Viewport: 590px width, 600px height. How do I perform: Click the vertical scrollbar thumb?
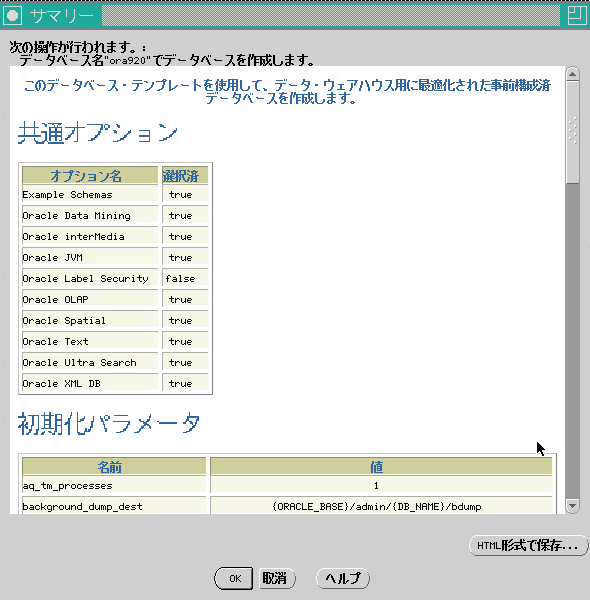[x=572, y=132]
